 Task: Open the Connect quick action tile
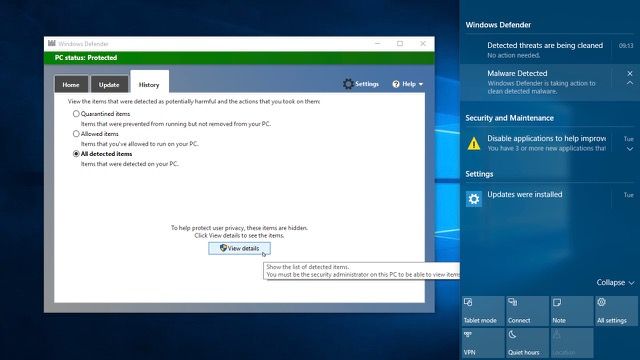(527, 311)
